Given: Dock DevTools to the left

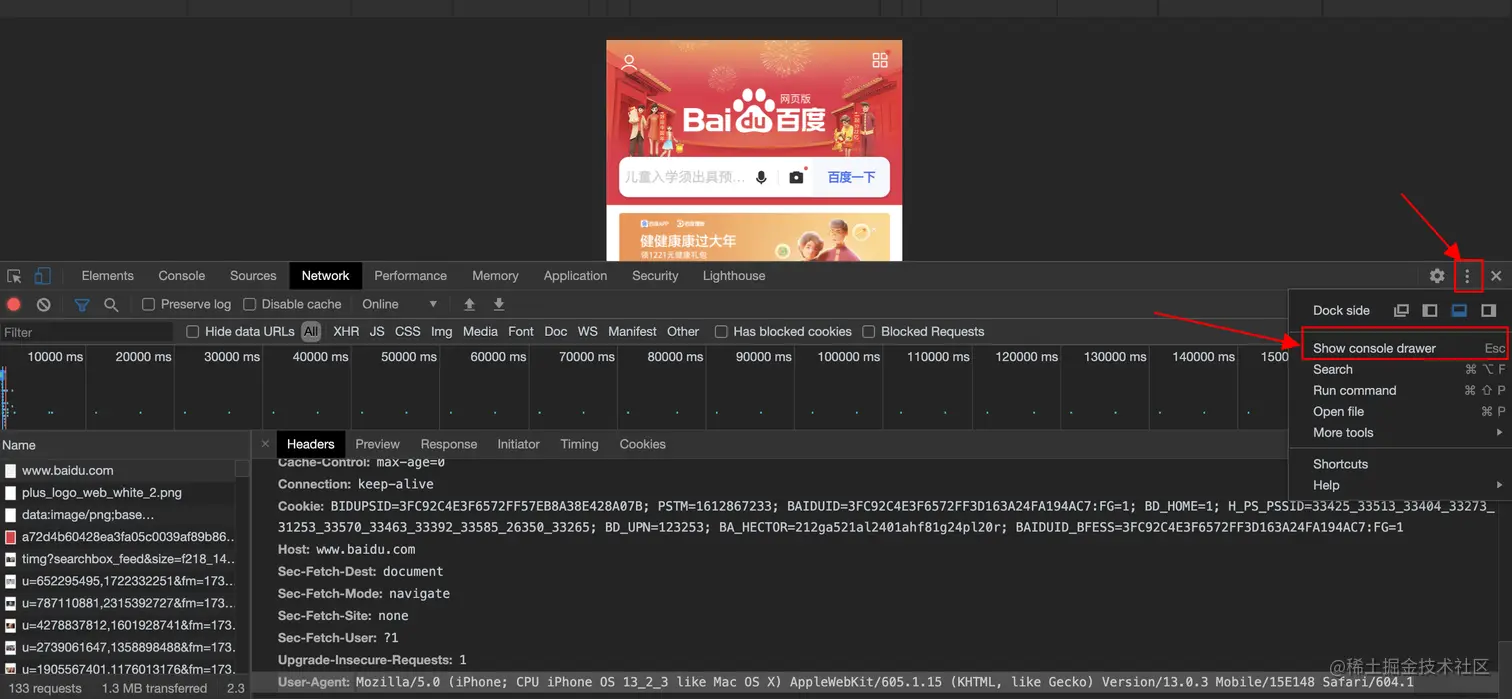Looking at the screenshot, I should (x=1430, y=310).
